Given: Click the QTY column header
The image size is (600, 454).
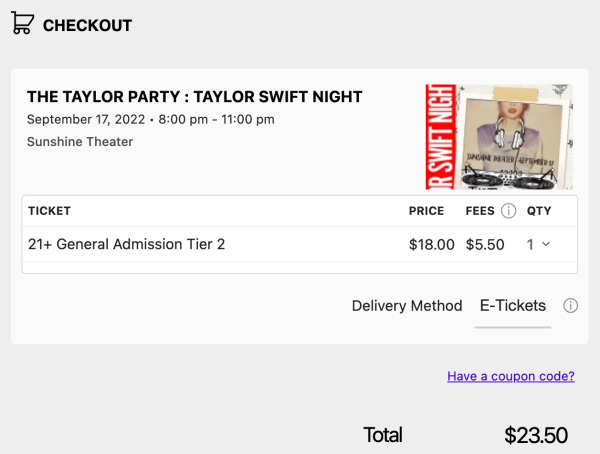Looking at the screenshot, I should 539,211.
